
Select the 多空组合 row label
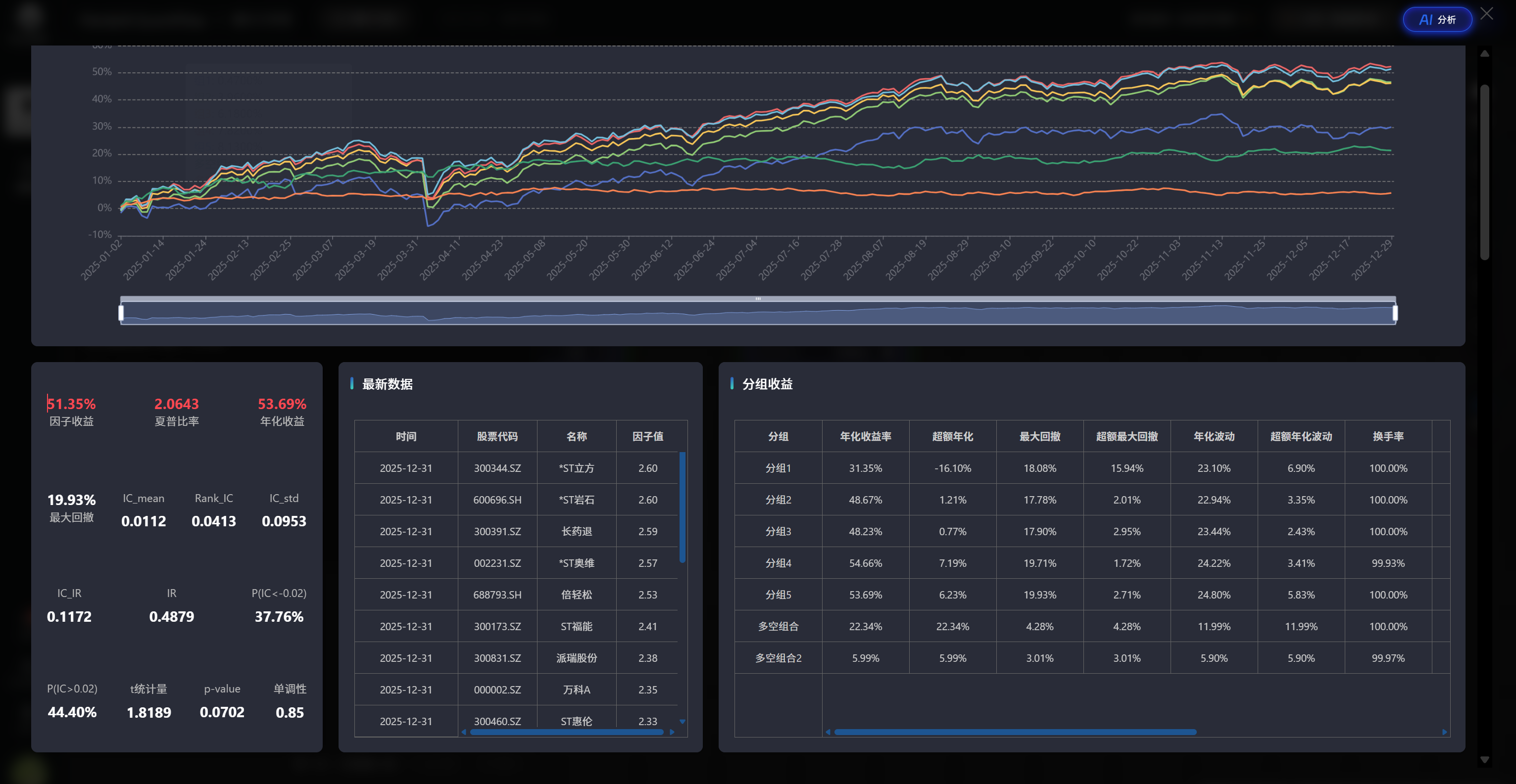[778, 626]
